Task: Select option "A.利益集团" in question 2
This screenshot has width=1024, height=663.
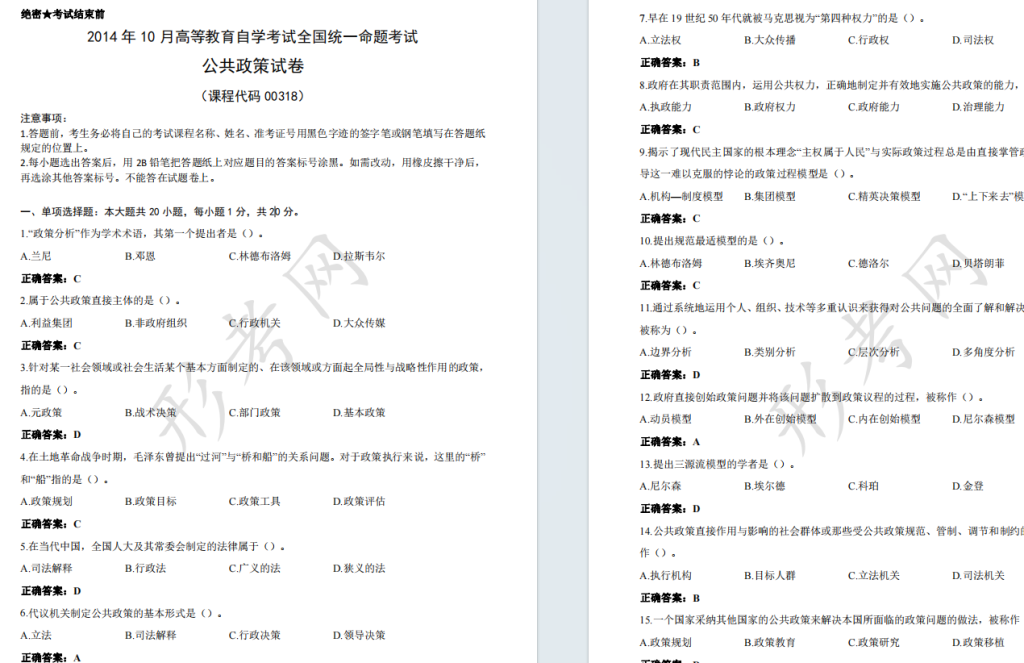Action: [x=46, y=323]
